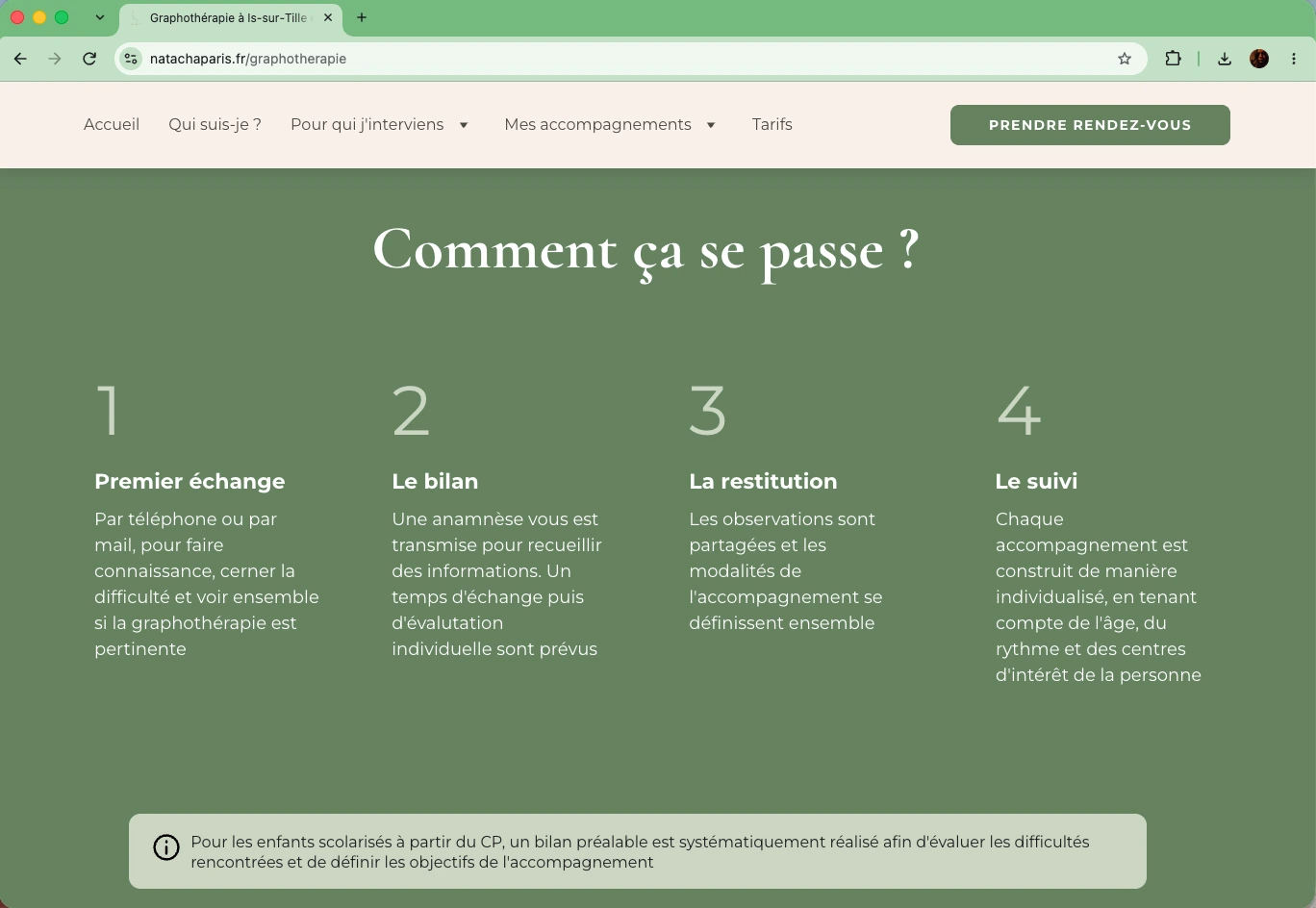View site information icon in address bar

(x=131, y=59)
